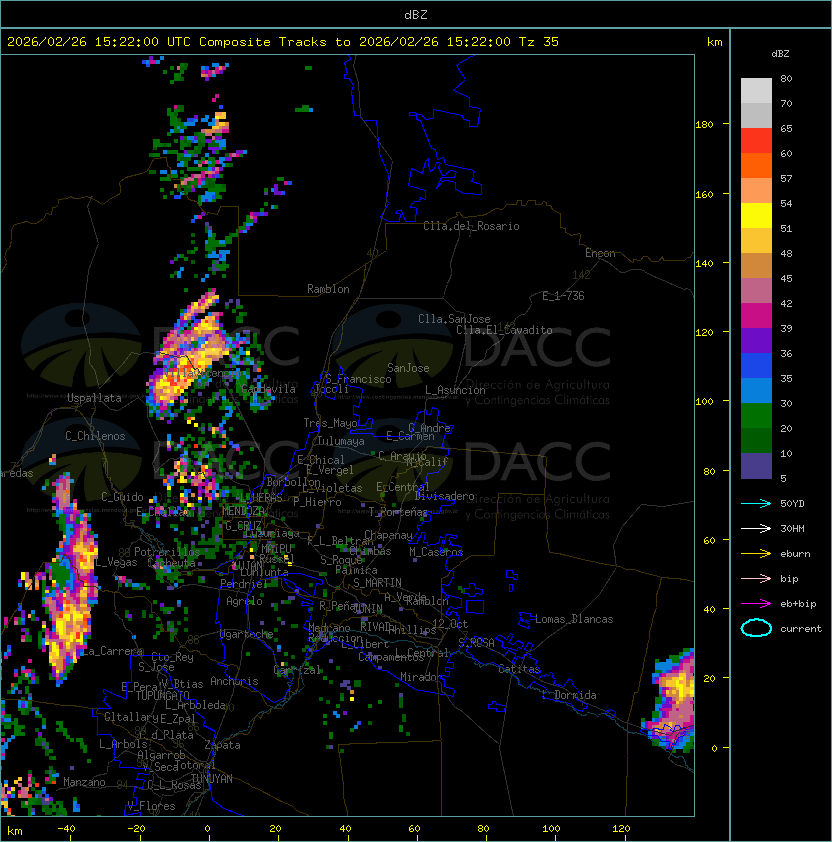Click the 'Tulumaya' place label
Screen dimensions: 832x842
(x=341, y=441)
